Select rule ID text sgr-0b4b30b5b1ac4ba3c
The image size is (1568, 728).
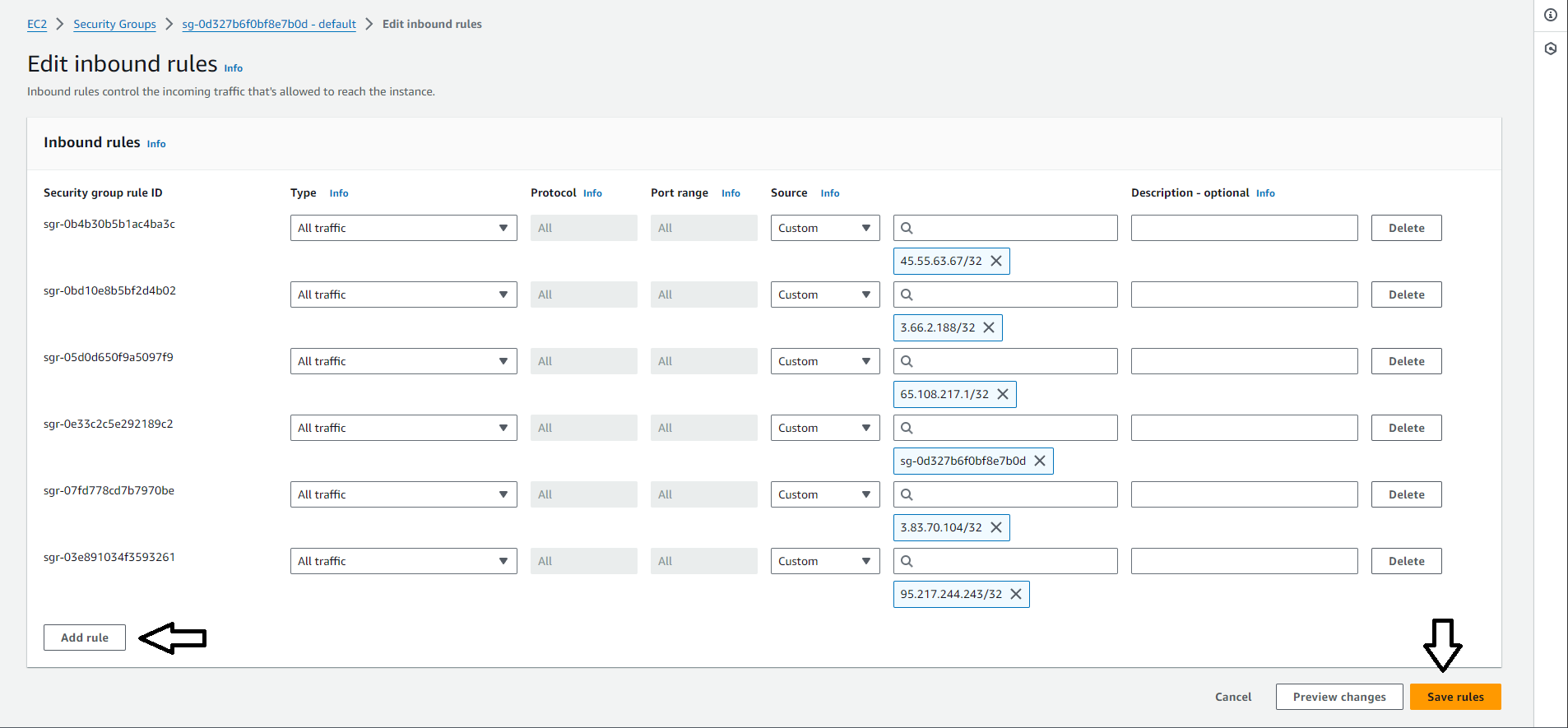[109, 224]
